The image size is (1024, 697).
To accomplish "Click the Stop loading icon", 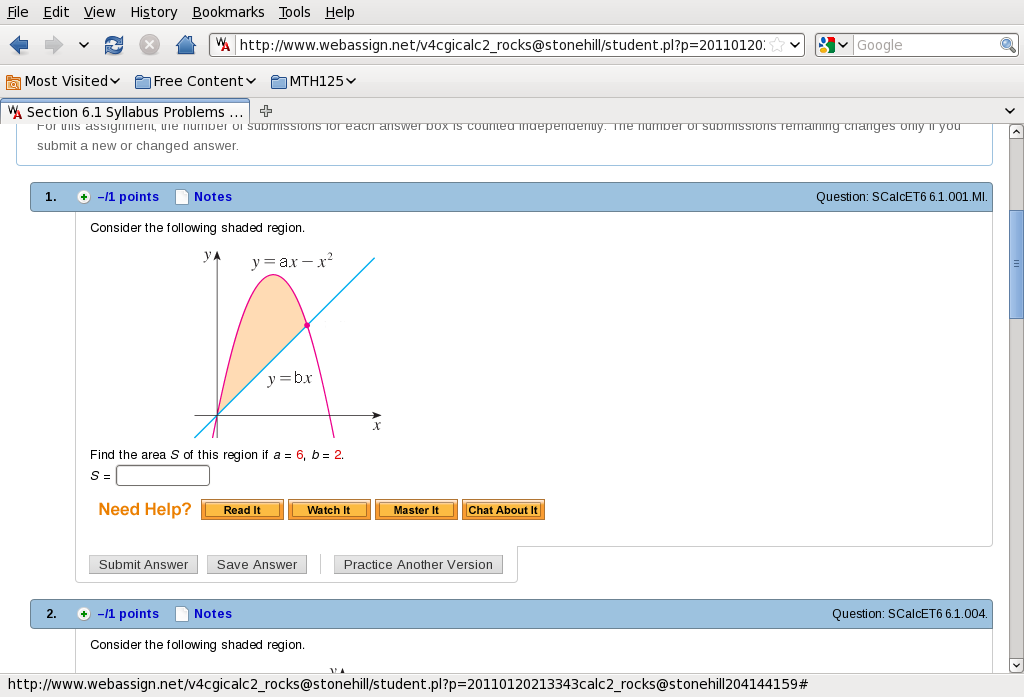I will (149, 45).
